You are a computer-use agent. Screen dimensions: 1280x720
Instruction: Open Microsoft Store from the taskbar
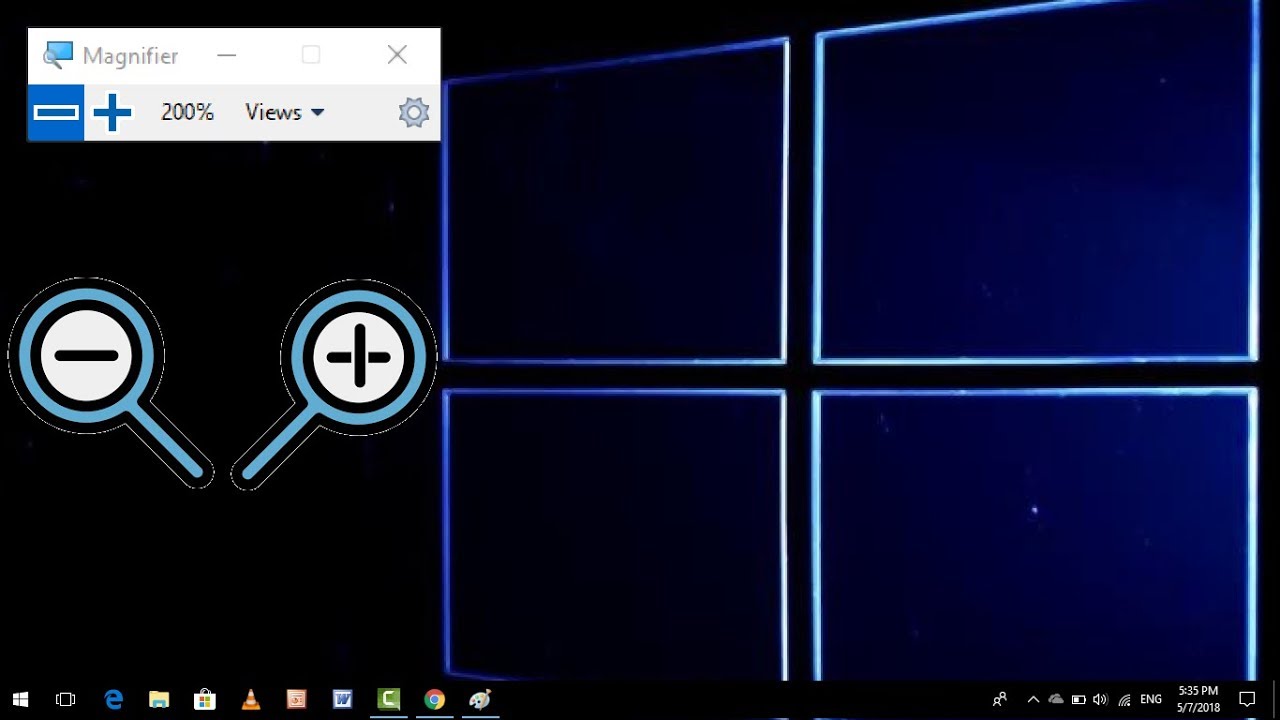205,700
